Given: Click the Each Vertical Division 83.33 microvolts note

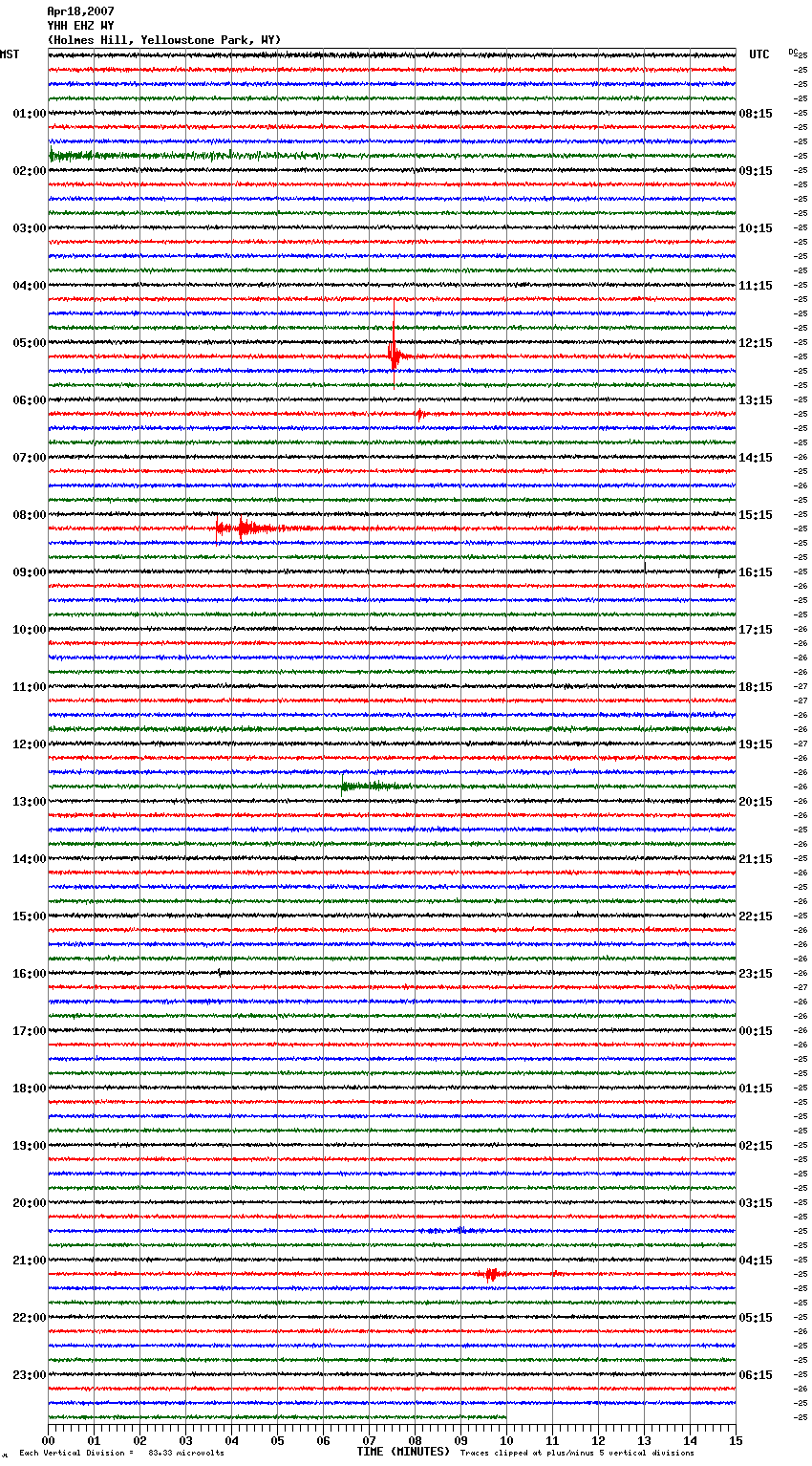Looking at the screenshot, I should (121, 1453).
